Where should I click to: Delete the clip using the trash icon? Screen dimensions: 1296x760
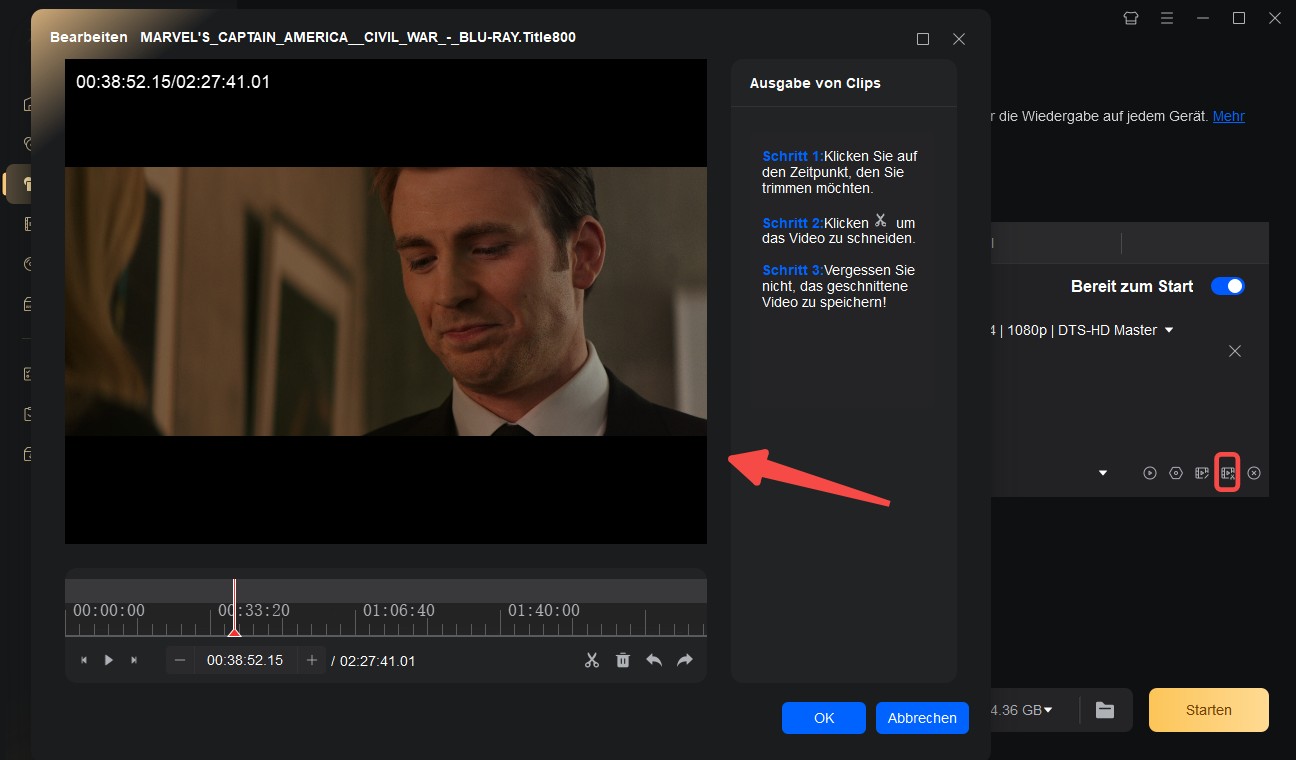click(x=623, y=660)
